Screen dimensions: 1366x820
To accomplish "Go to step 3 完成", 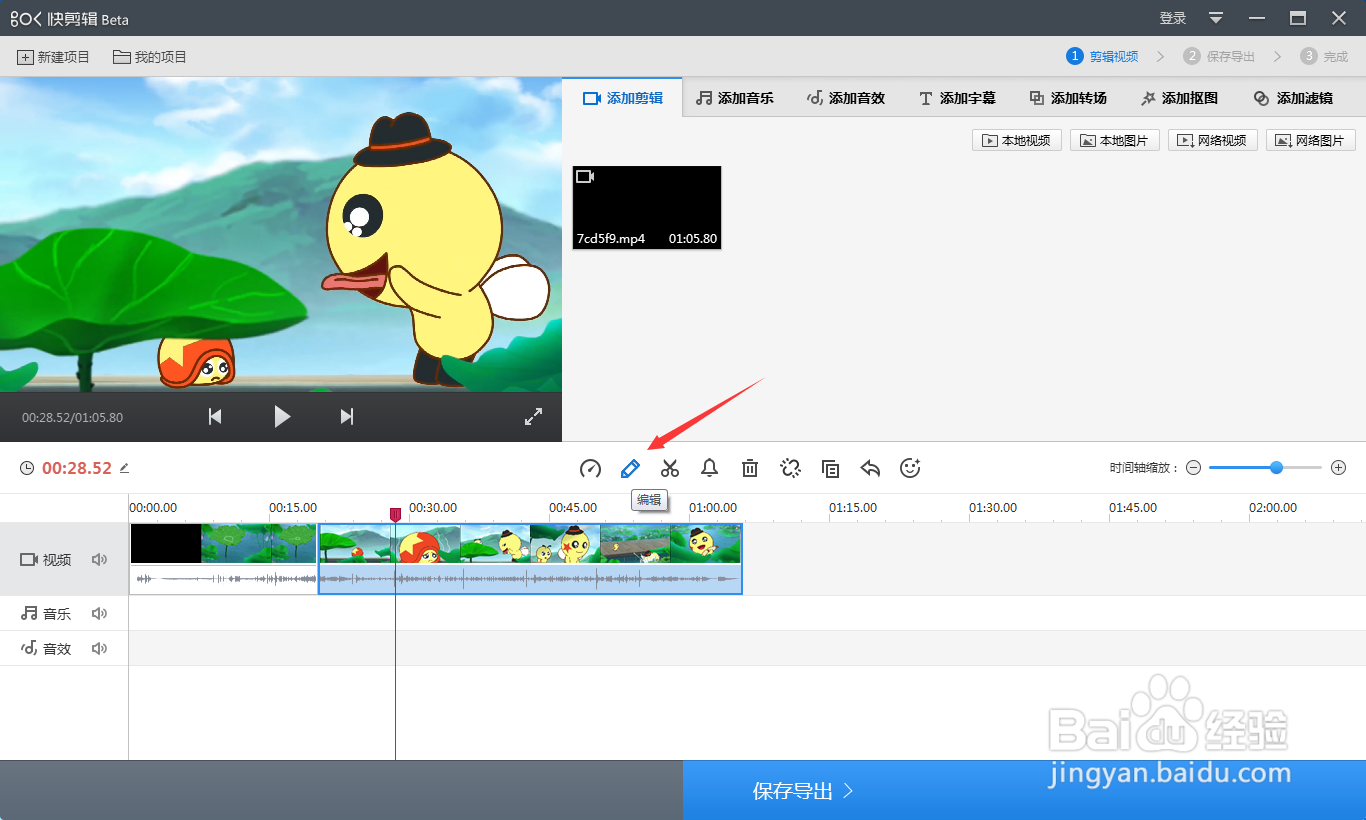I will [x=1325, y=56].
